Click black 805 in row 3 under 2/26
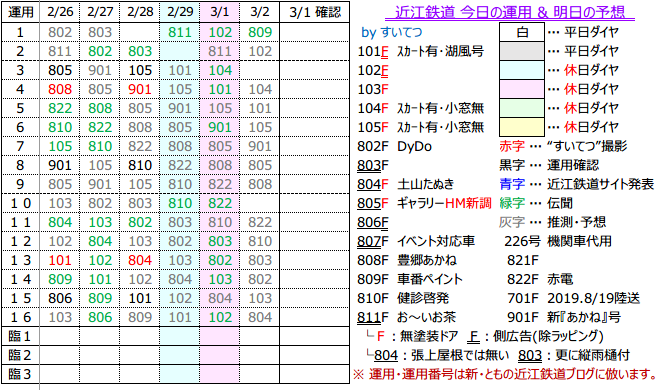This screenshot has width=667, height=390. [60, 70]
